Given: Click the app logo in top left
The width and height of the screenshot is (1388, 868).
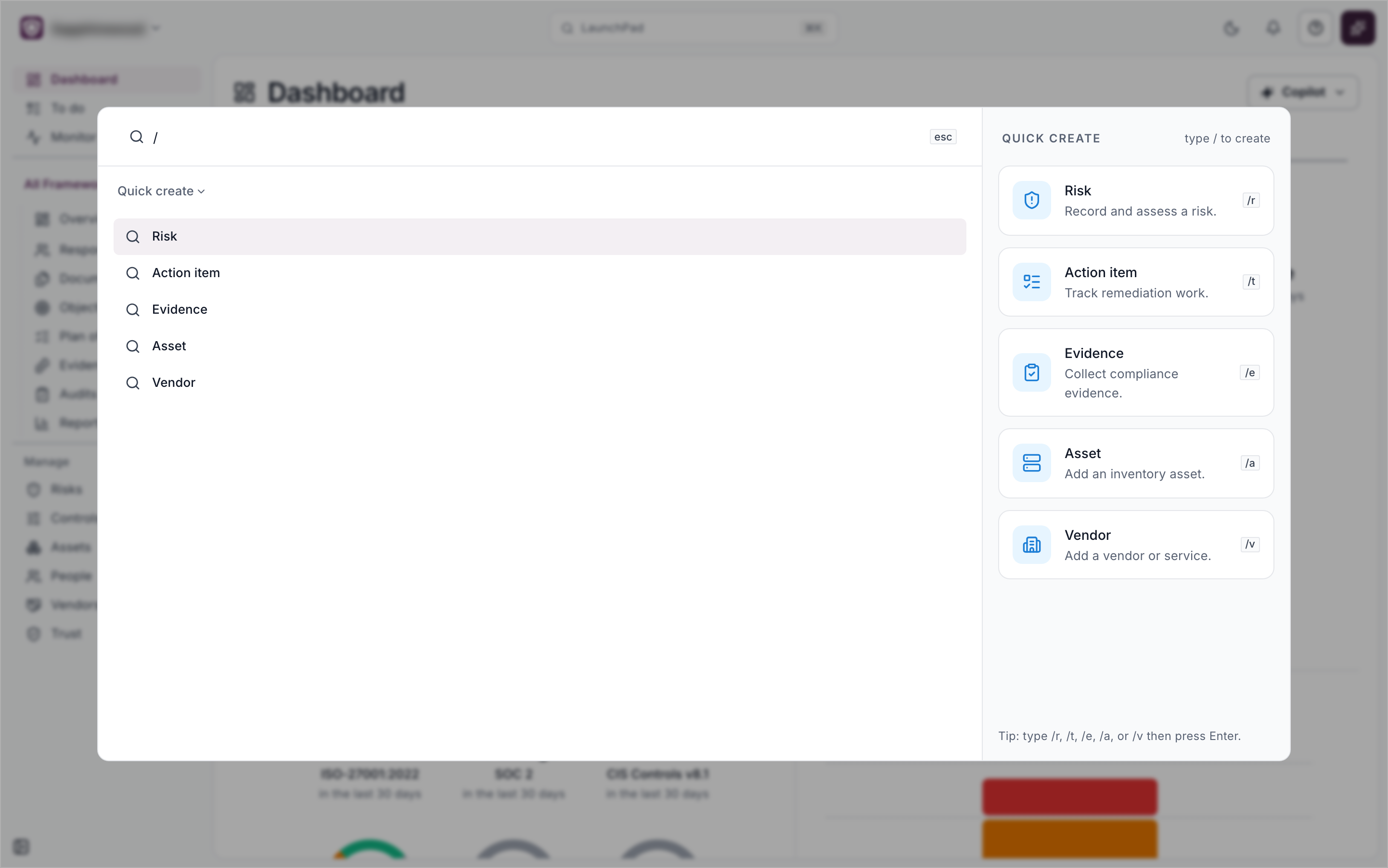Looking at the screenshot, I should 32,27.
